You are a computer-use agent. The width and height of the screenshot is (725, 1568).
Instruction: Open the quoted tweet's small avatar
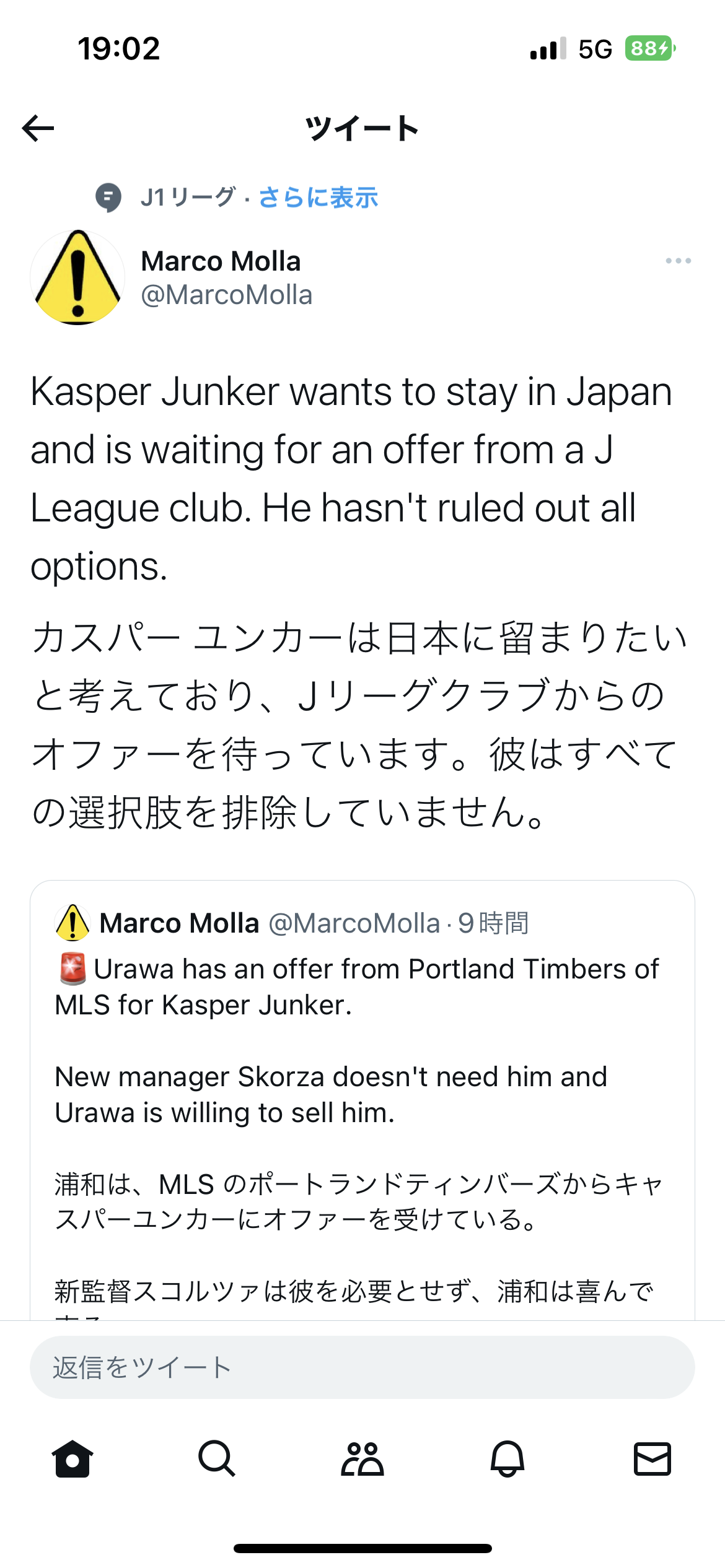coord(72,923)
